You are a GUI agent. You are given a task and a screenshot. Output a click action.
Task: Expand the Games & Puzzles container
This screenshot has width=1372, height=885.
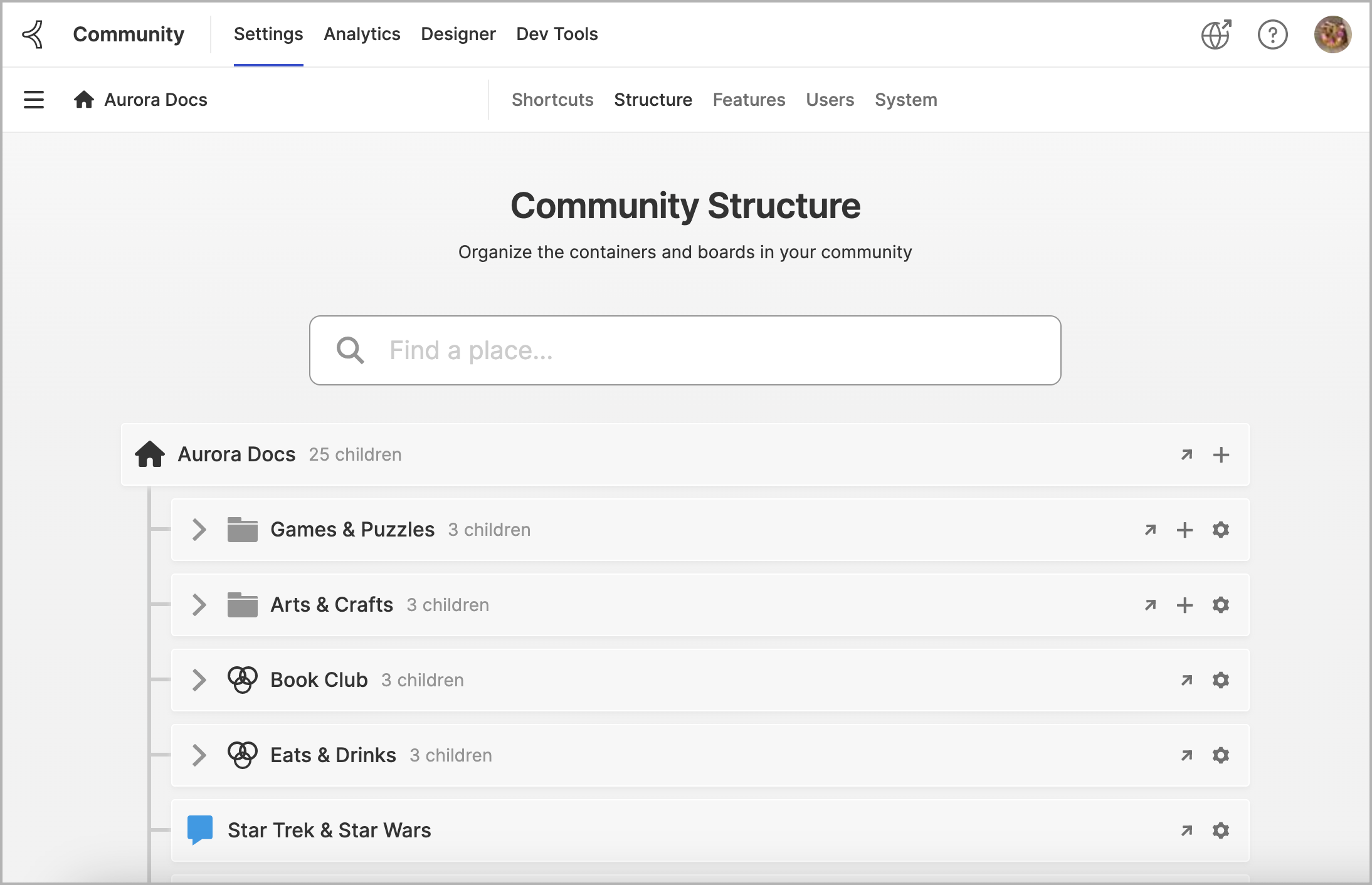(199, 530)
